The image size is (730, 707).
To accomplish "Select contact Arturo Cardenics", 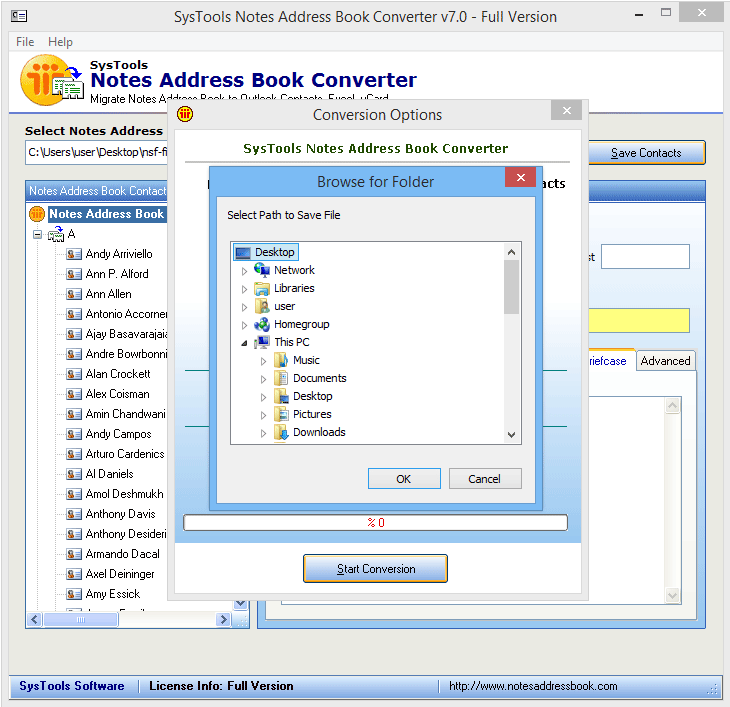I will pos(125,454).
